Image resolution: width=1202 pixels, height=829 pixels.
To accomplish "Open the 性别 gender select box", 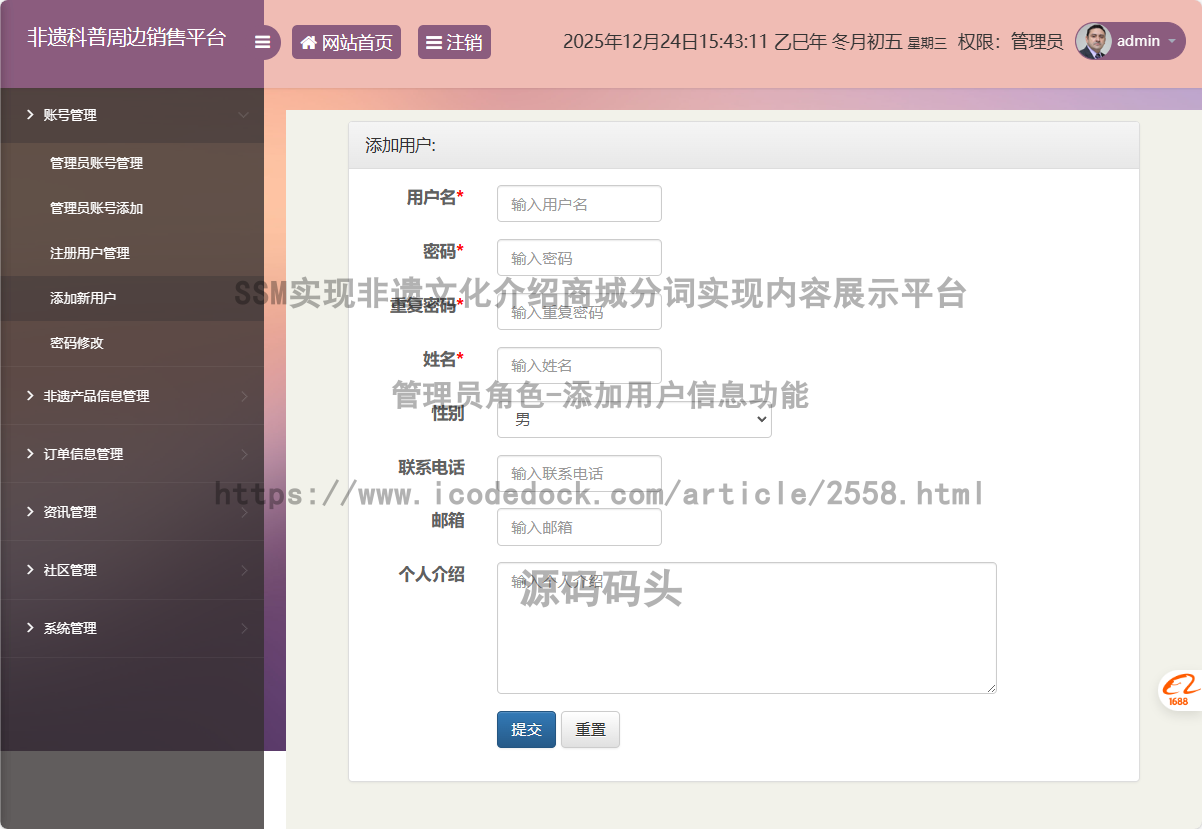I will click(634, 419).
